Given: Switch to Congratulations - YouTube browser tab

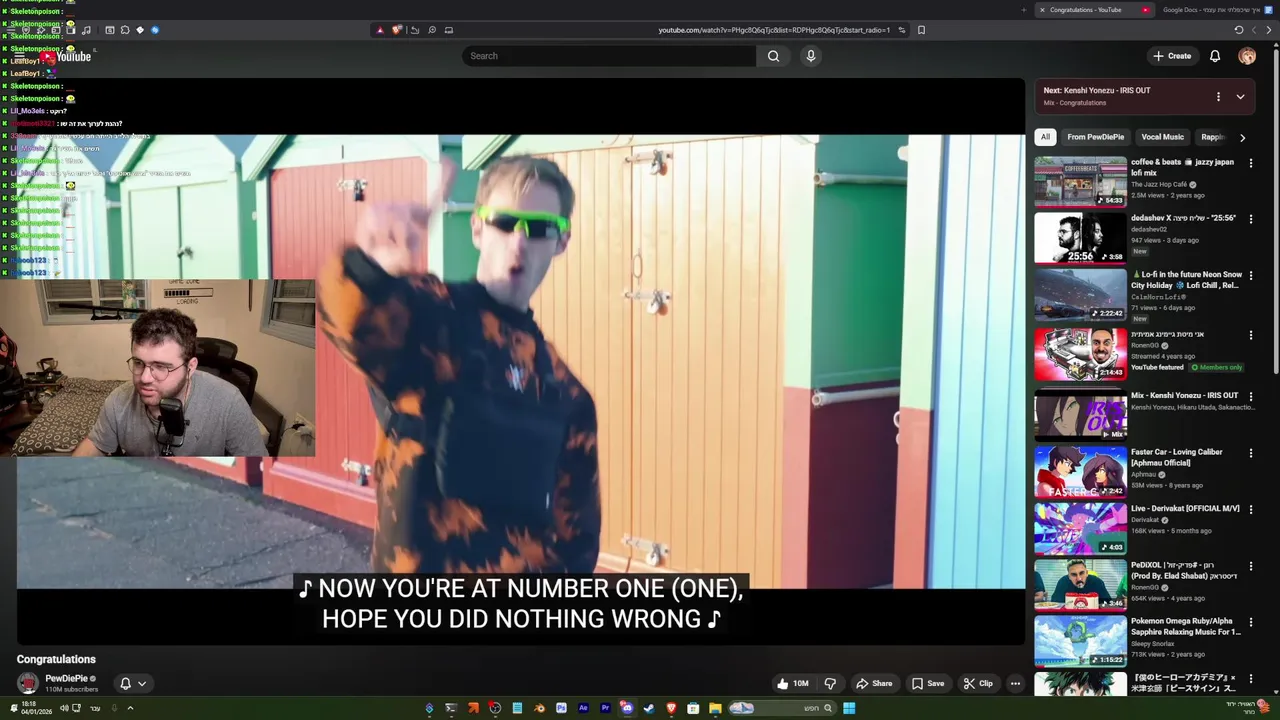Looking at the screenshot, I should (x=1094, y=10).
